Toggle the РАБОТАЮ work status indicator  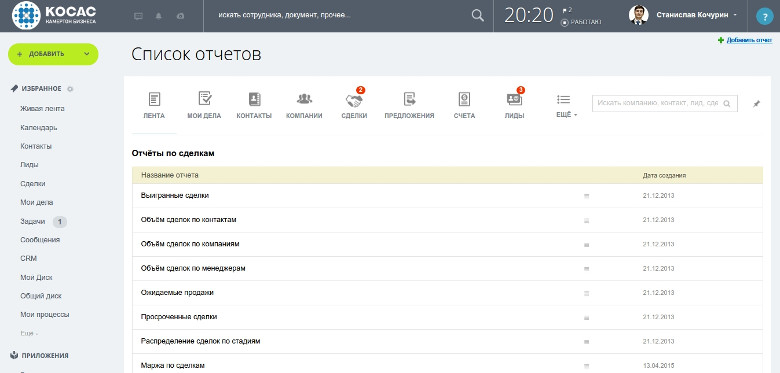pyautogui.click(x=581, y=22)
